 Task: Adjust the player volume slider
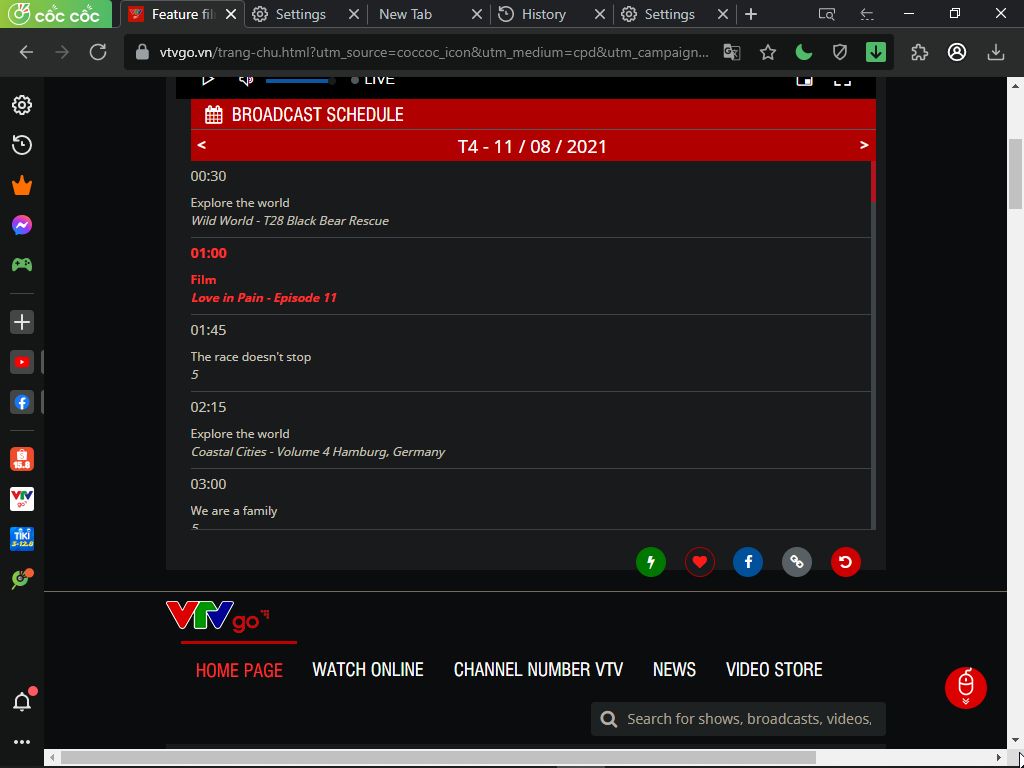pyautogui.click(x=300, y=81)
